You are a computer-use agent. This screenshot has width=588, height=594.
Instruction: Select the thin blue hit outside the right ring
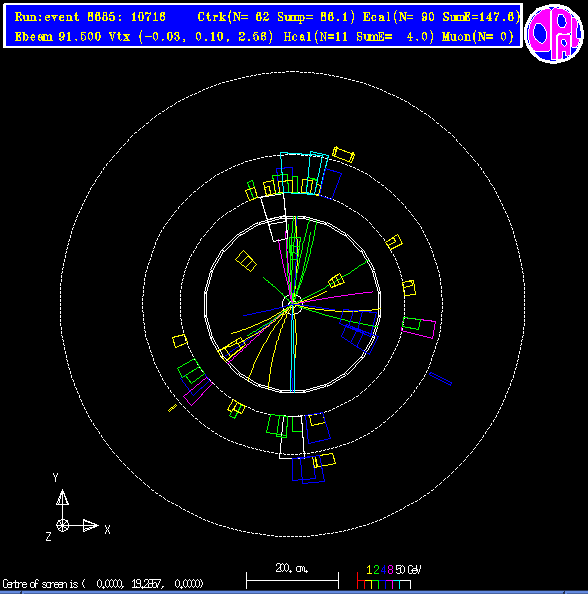pyautogui.click(x=440, y=379)
